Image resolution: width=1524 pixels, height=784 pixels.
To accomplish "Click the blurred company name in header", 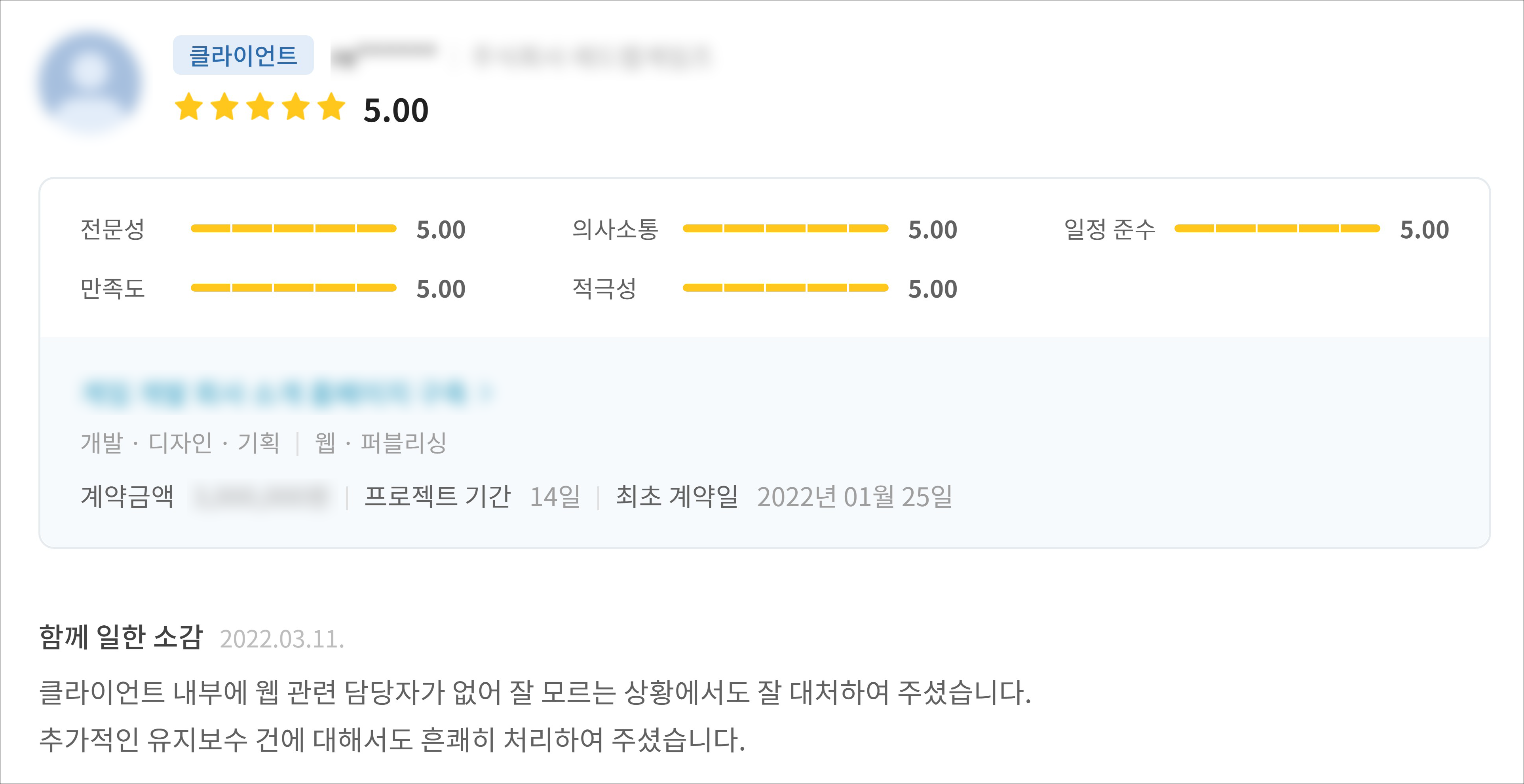I will point(592,57).
